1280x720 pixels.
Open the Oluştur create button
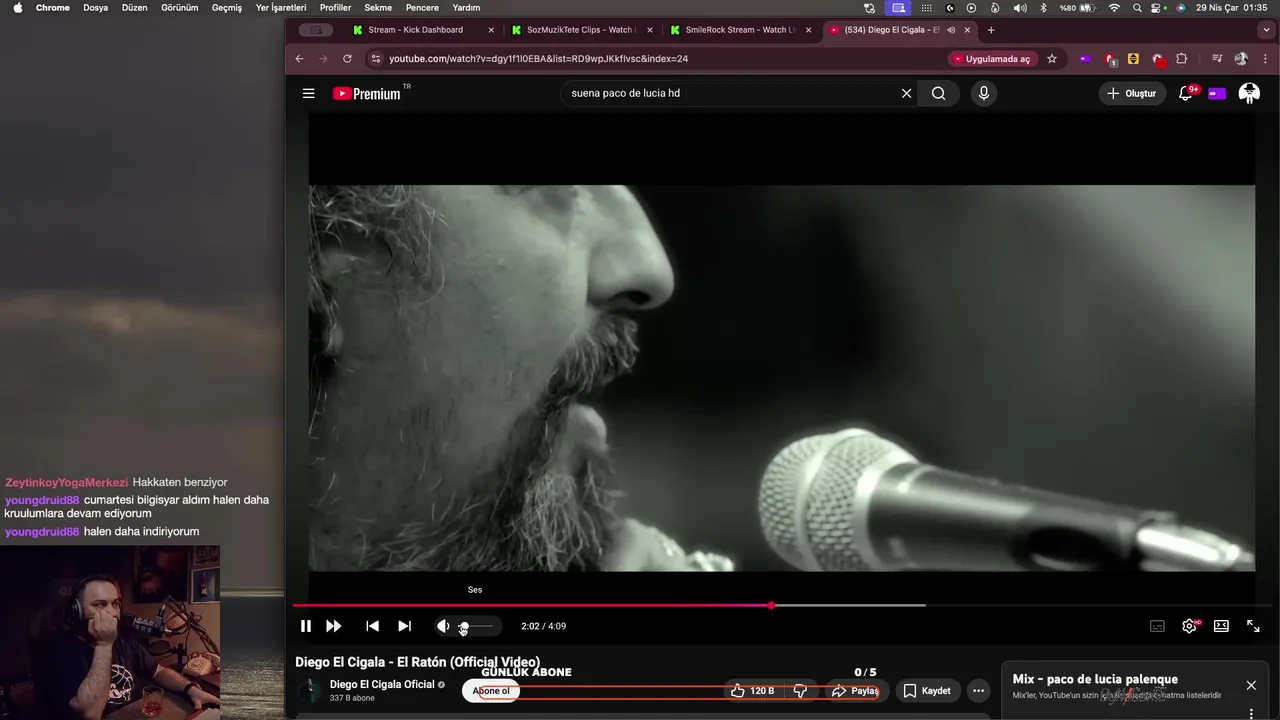[1132, 93]
